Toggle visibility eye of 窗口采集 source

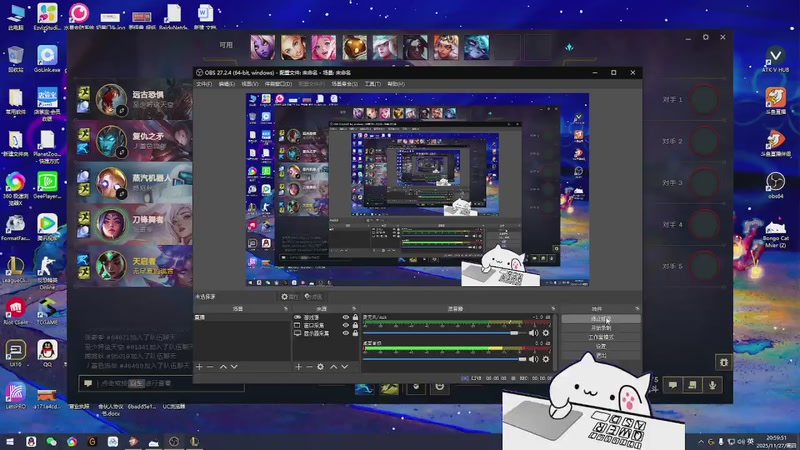346,325
